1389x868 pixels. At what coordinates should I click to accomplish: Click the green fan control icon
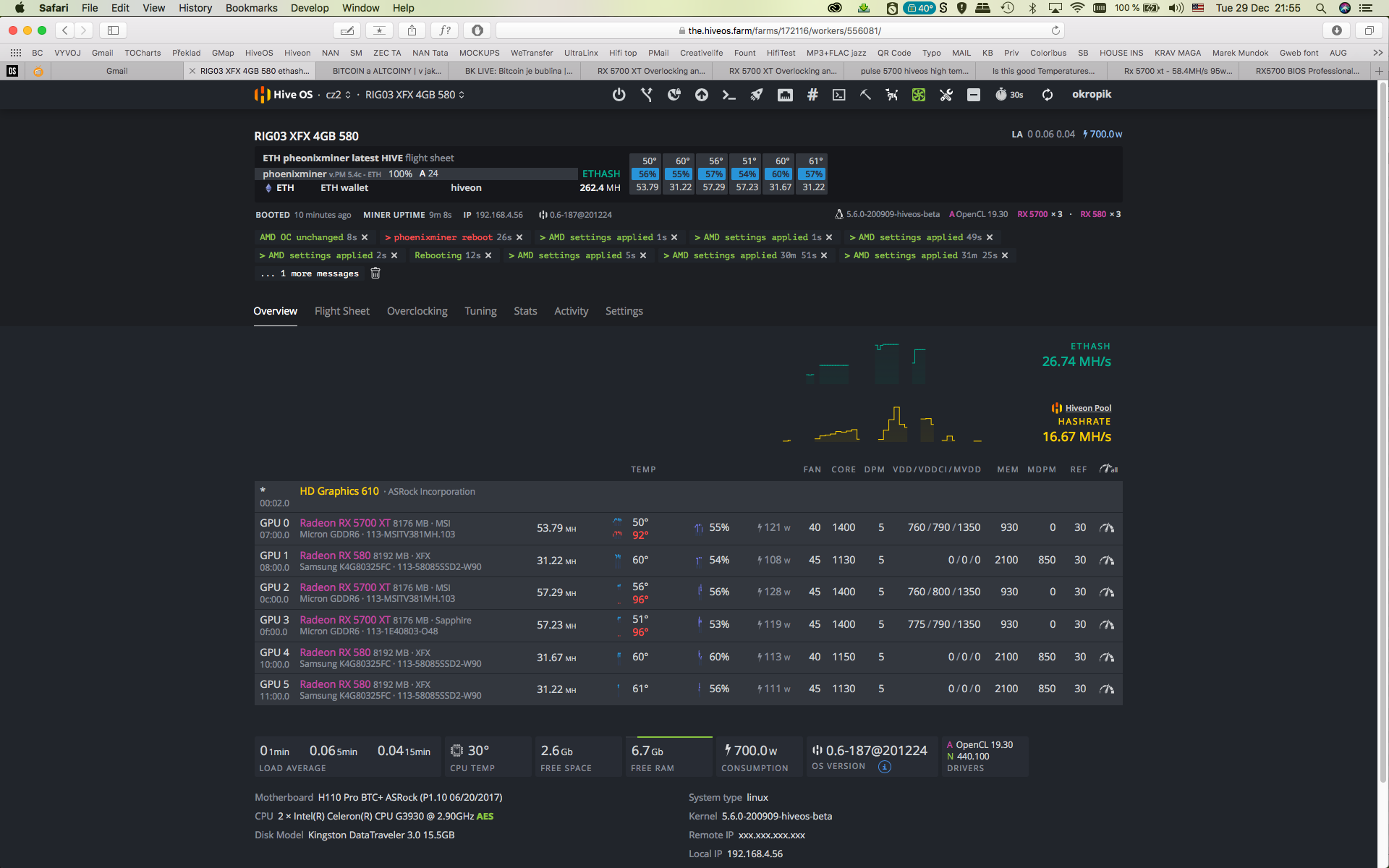pyautogui.click(x=918, y=95)
